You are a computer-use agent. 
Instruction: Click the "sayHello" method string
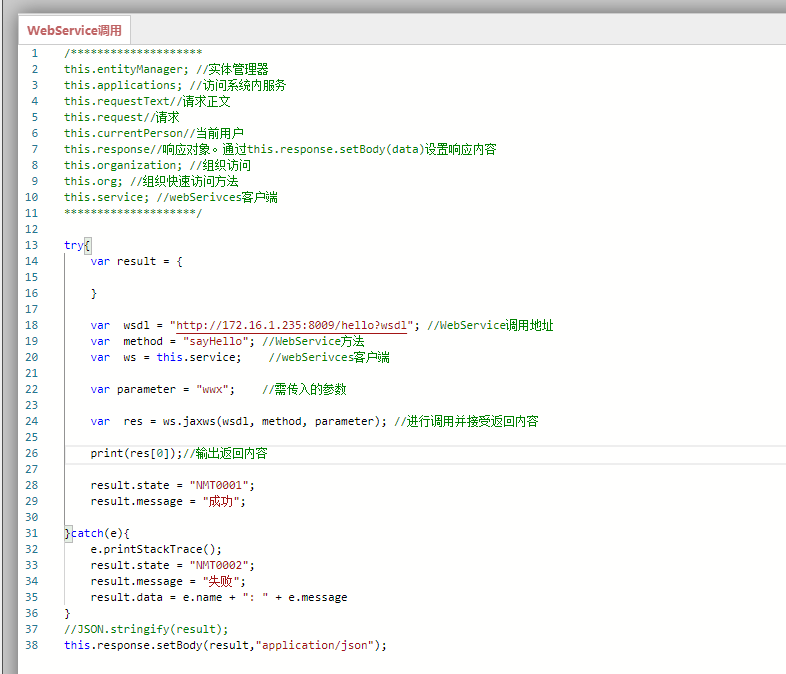[216, 341]
